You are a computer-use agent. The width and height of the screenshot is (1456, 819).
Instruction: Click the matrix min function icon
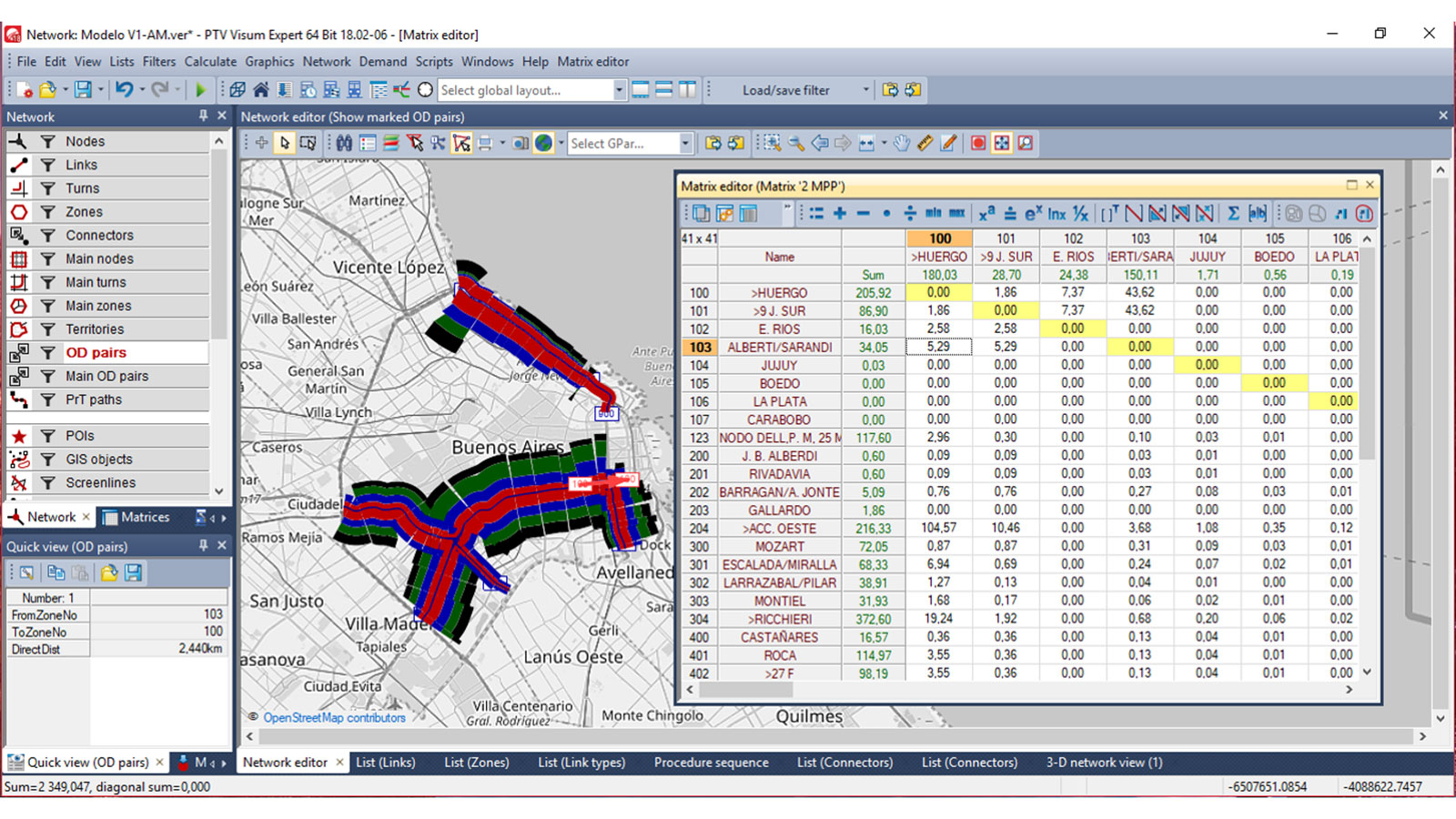click(934, 213)
